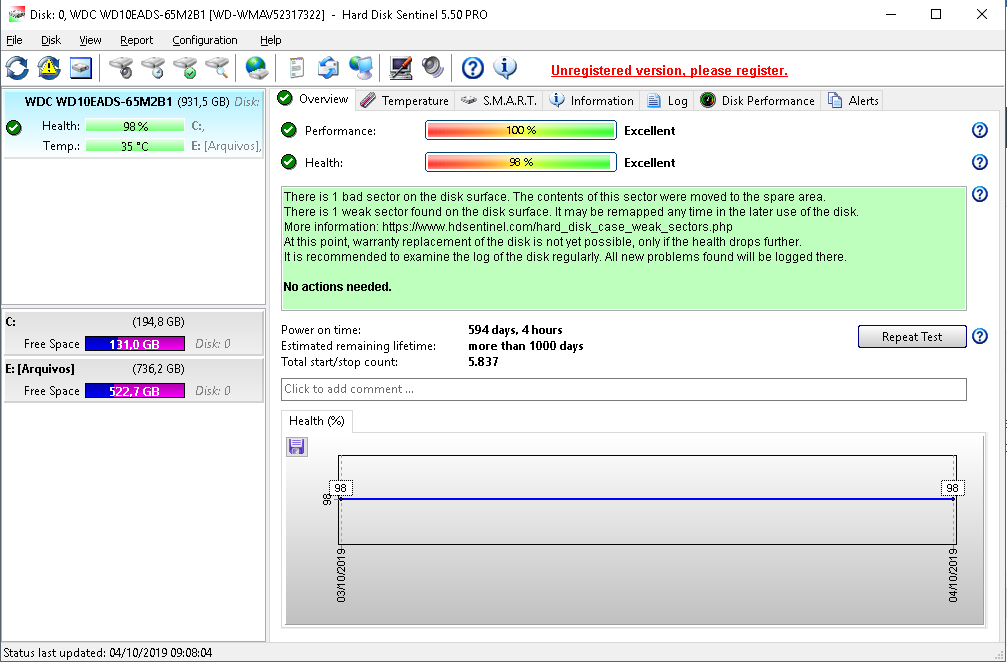The image size is (1007, 664).
Task: Switch to the Temperature tab
Action: 405,101
